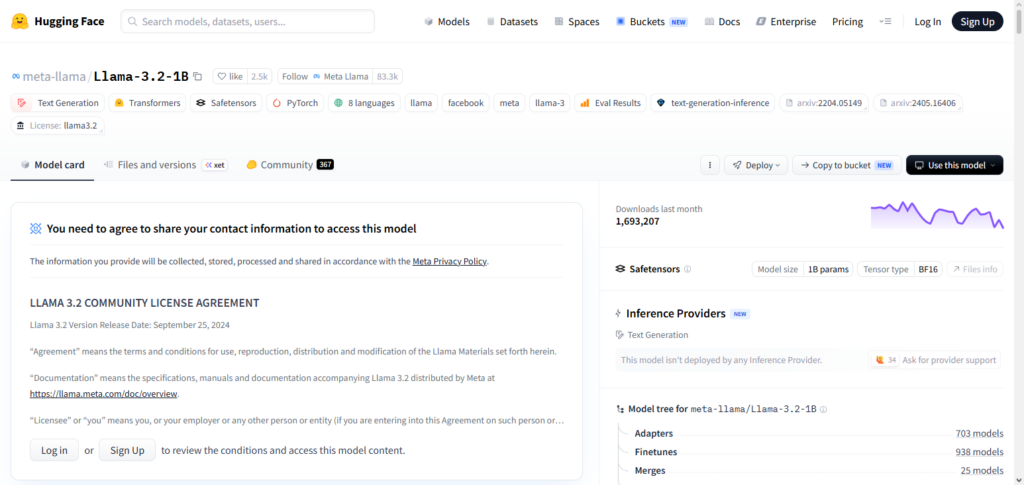Click Files info link
Image resolution: width=1024 pixels, height=485 pixels.
(x=975, y=269)
